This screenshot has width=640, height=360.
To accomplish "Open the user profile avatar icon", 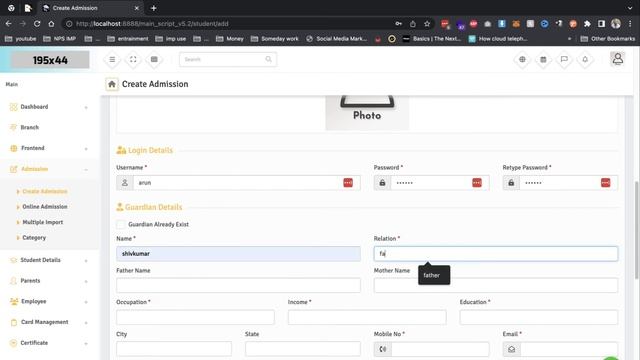I will pos(618,59).
